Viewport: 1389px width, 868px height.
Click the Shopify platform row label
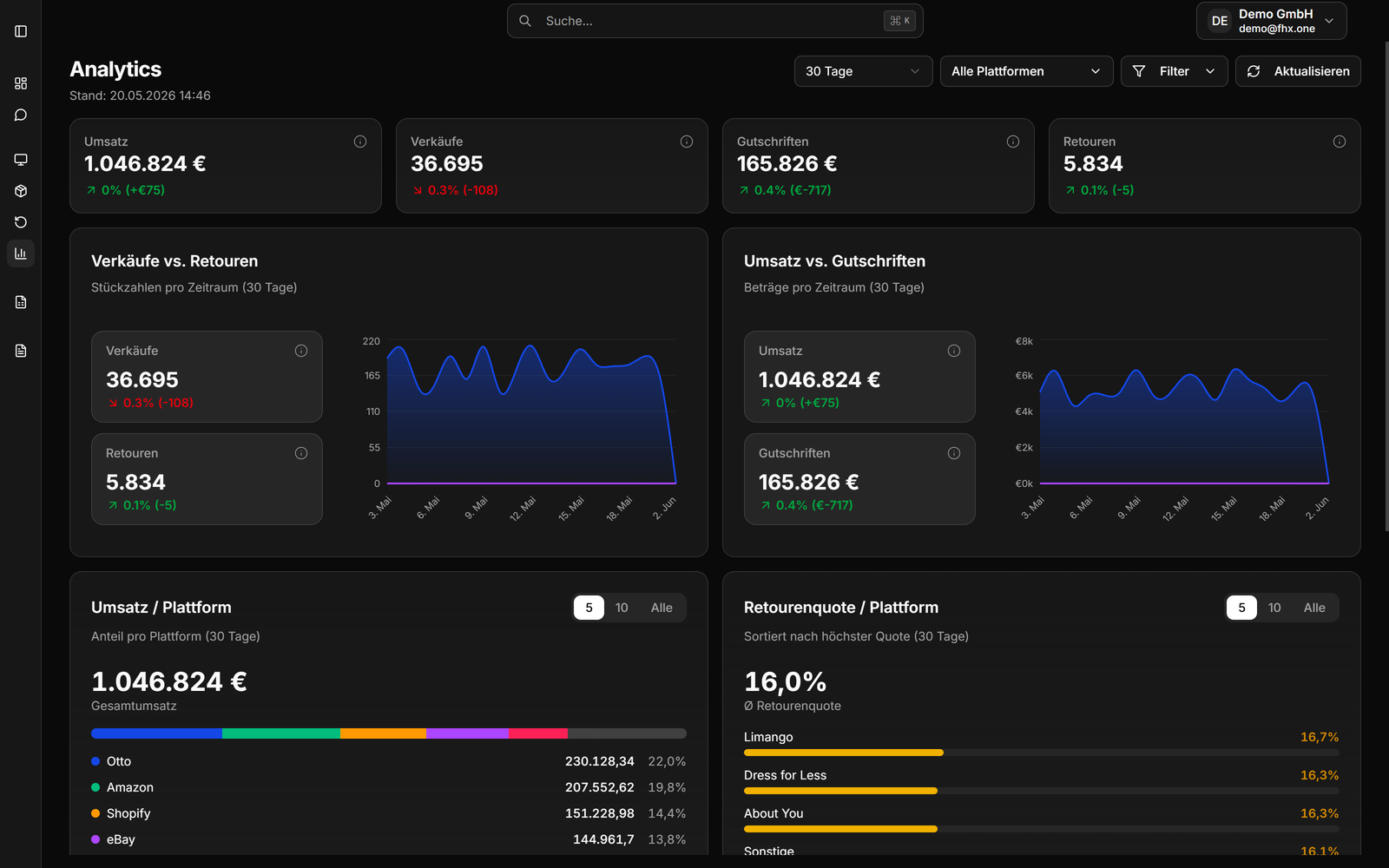pyautogui.click(x=128, y=813)
